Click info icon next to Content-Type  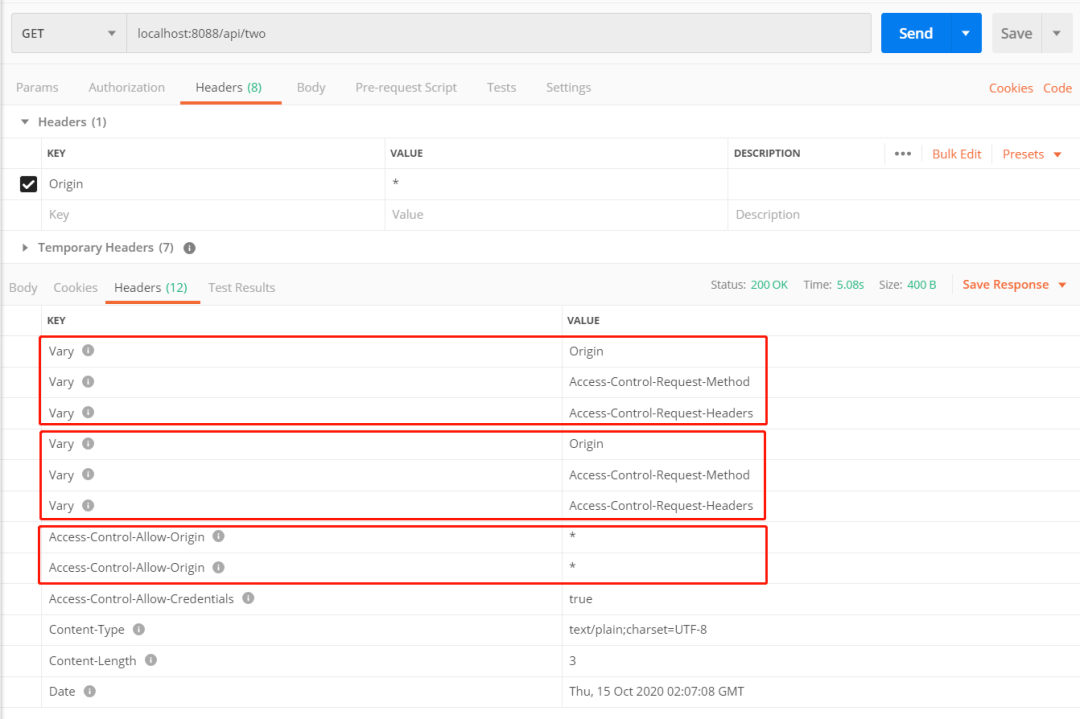[138, 629]
